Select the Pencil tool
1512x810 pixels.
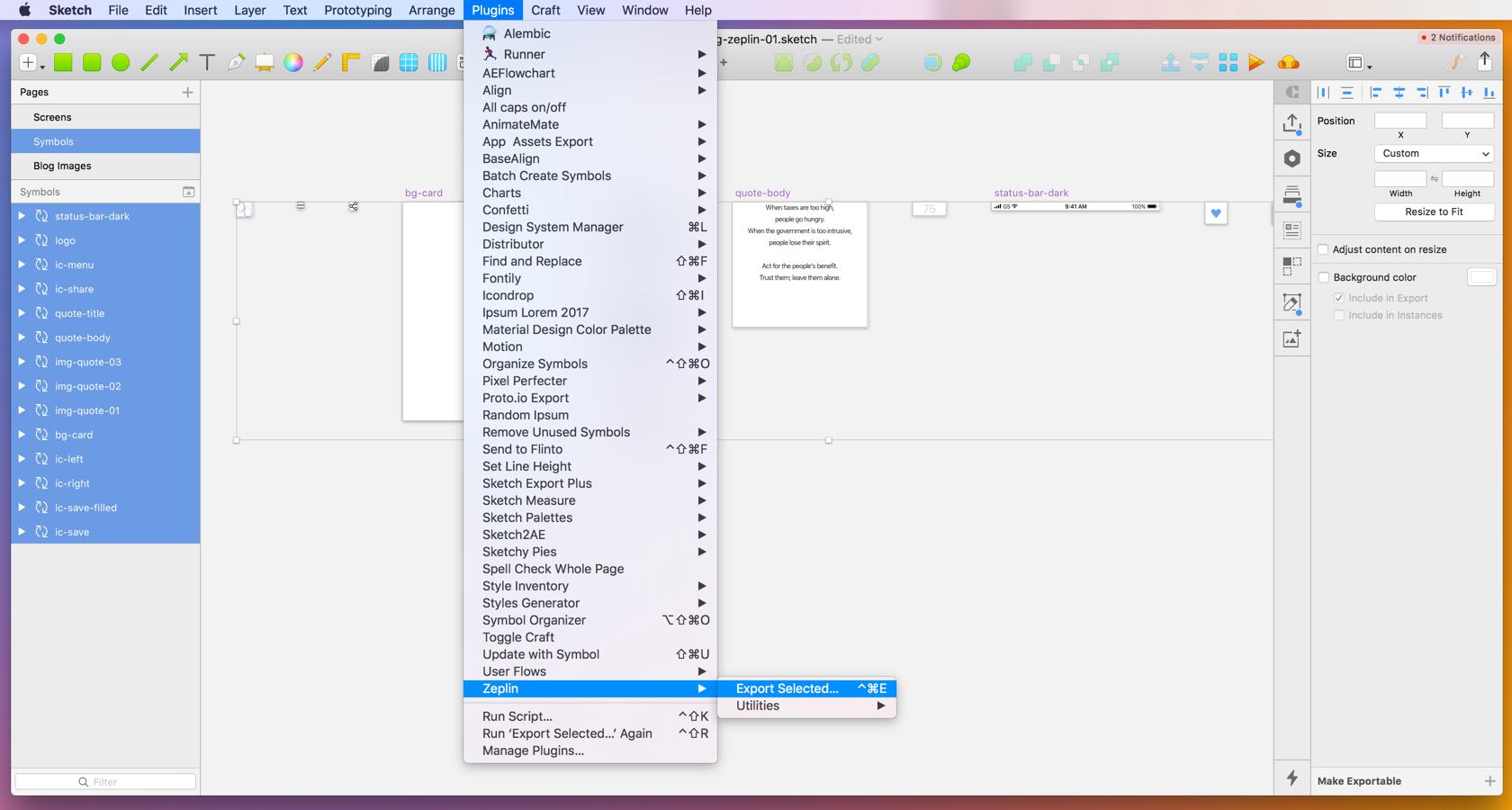point(321,62)
